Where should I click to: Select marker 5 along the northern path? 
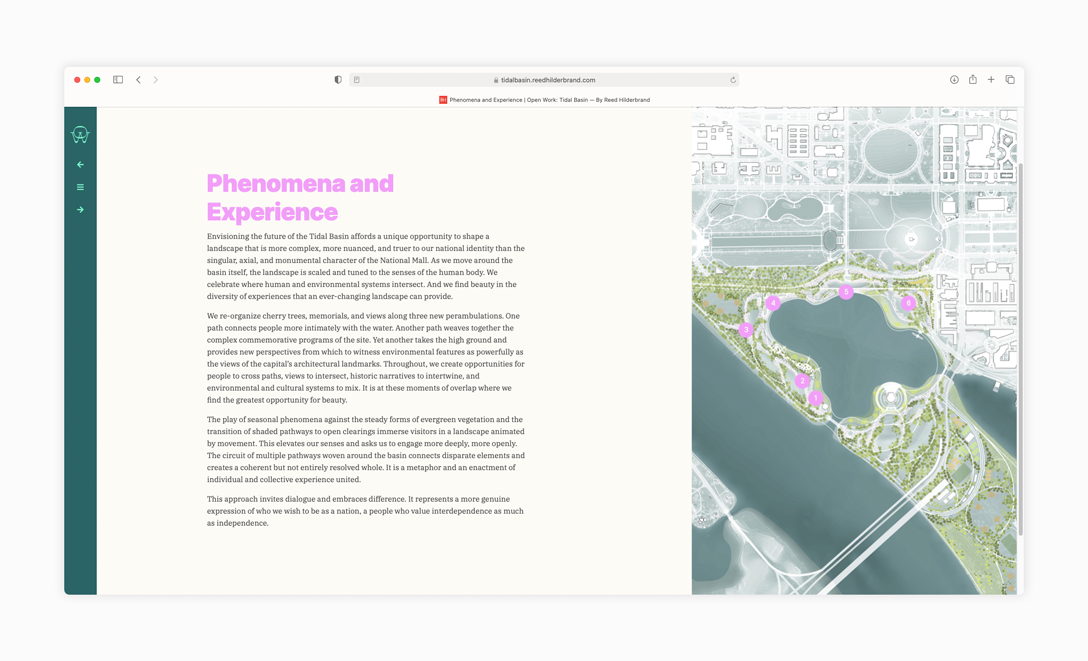846,292
